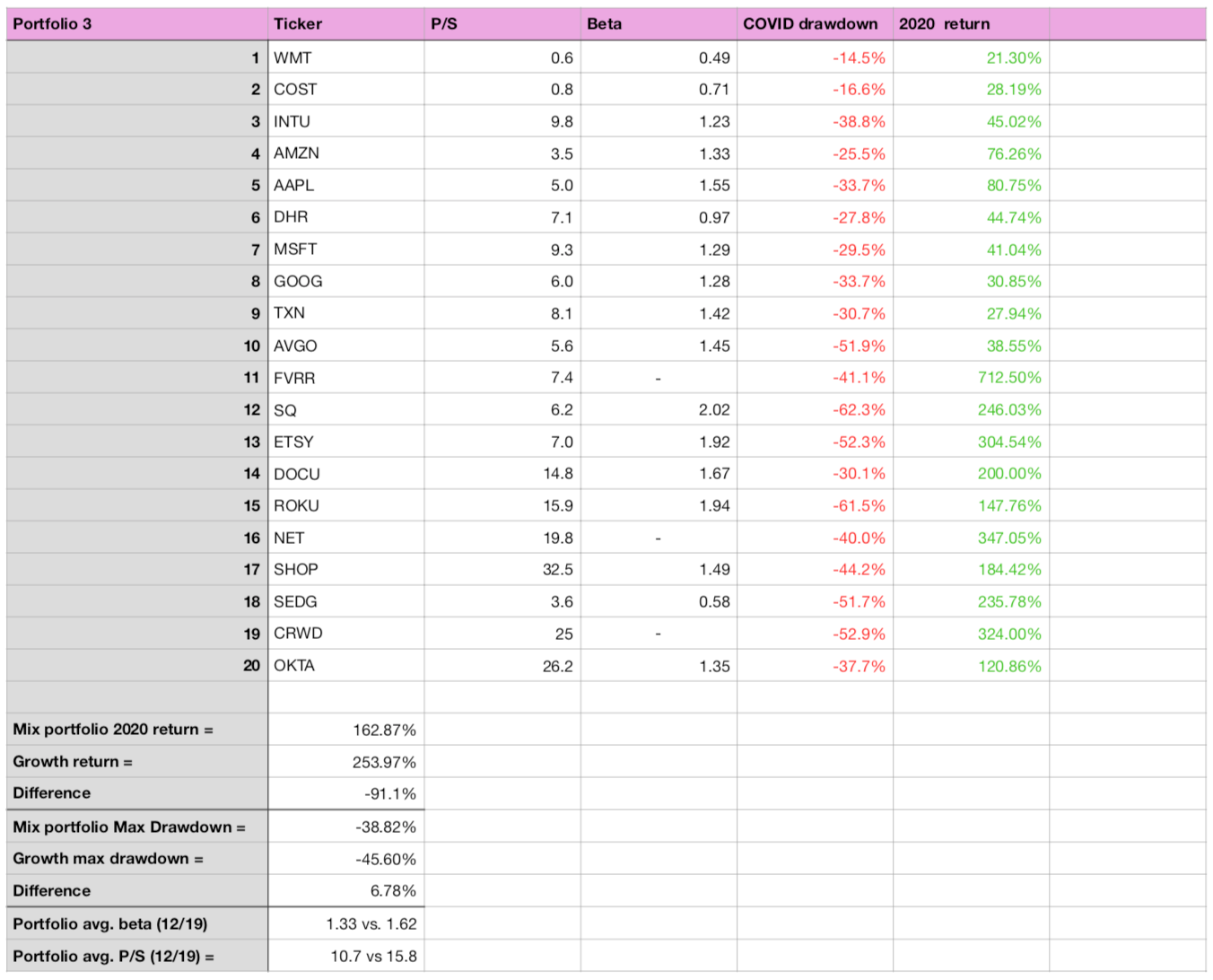
Task: Click CRWD's P/S value 25
Action: (502, 634)
